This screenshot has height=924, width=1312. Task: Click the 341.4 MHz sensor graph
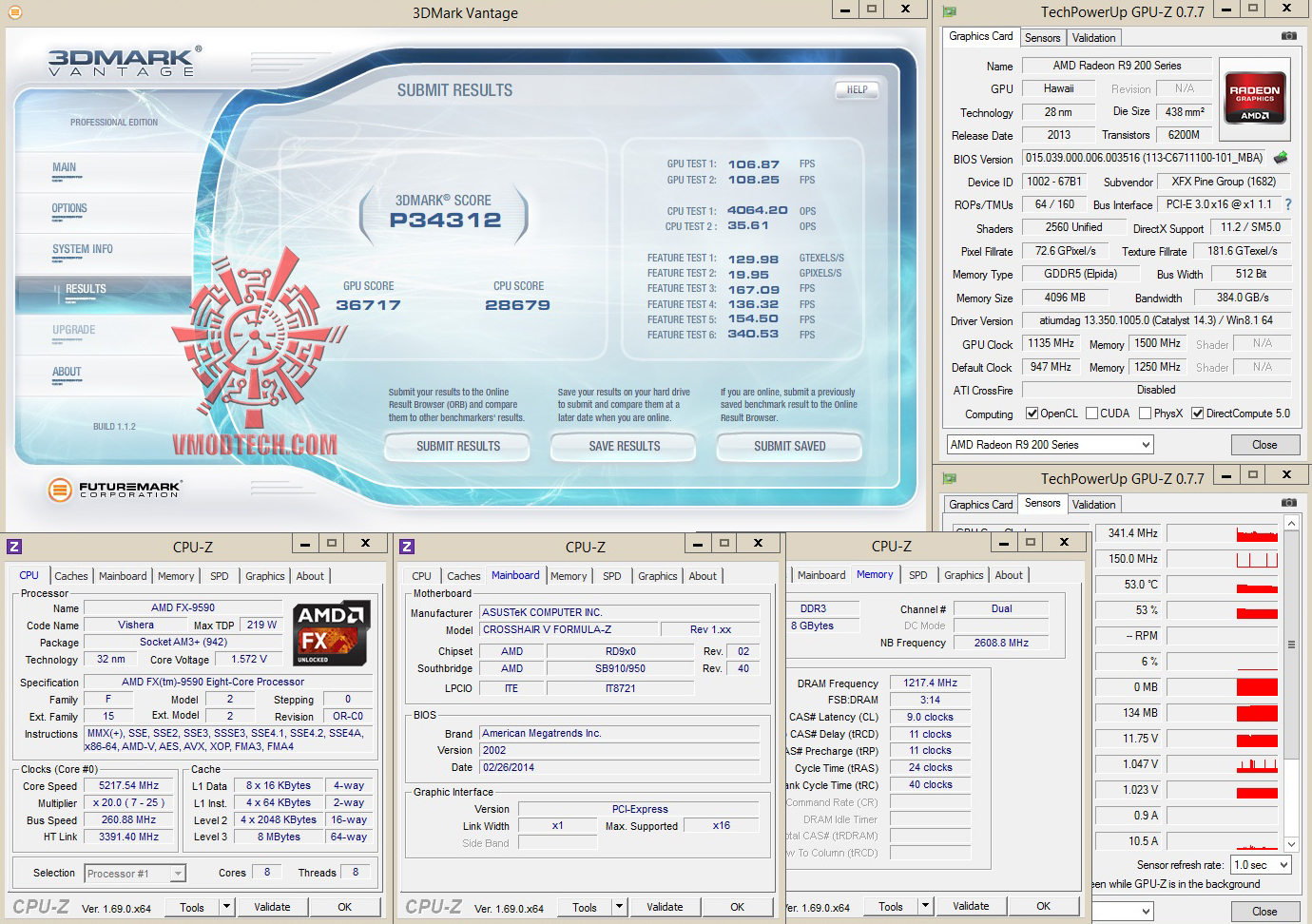[1223, 533]
